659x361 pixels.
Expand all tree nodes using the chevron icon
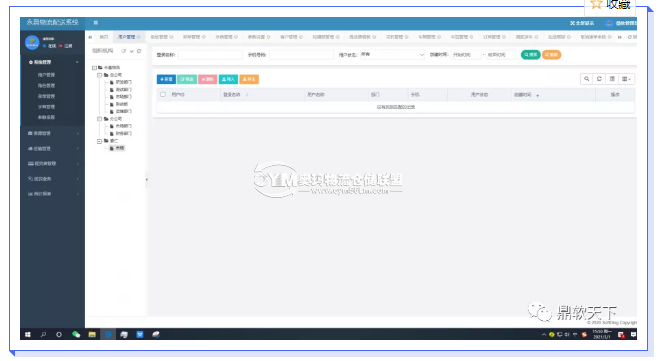click(x=132, y=51)
